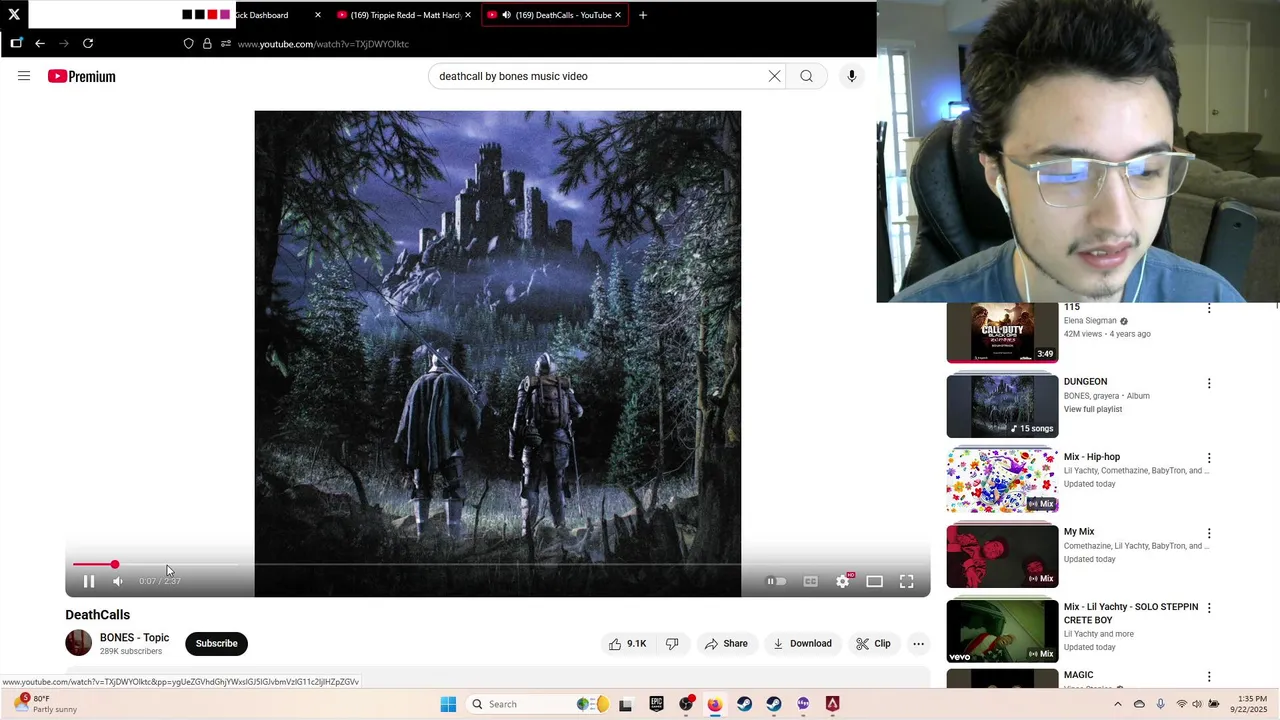
Task: Enter fullscreen video mode
Action: (907, 581)
